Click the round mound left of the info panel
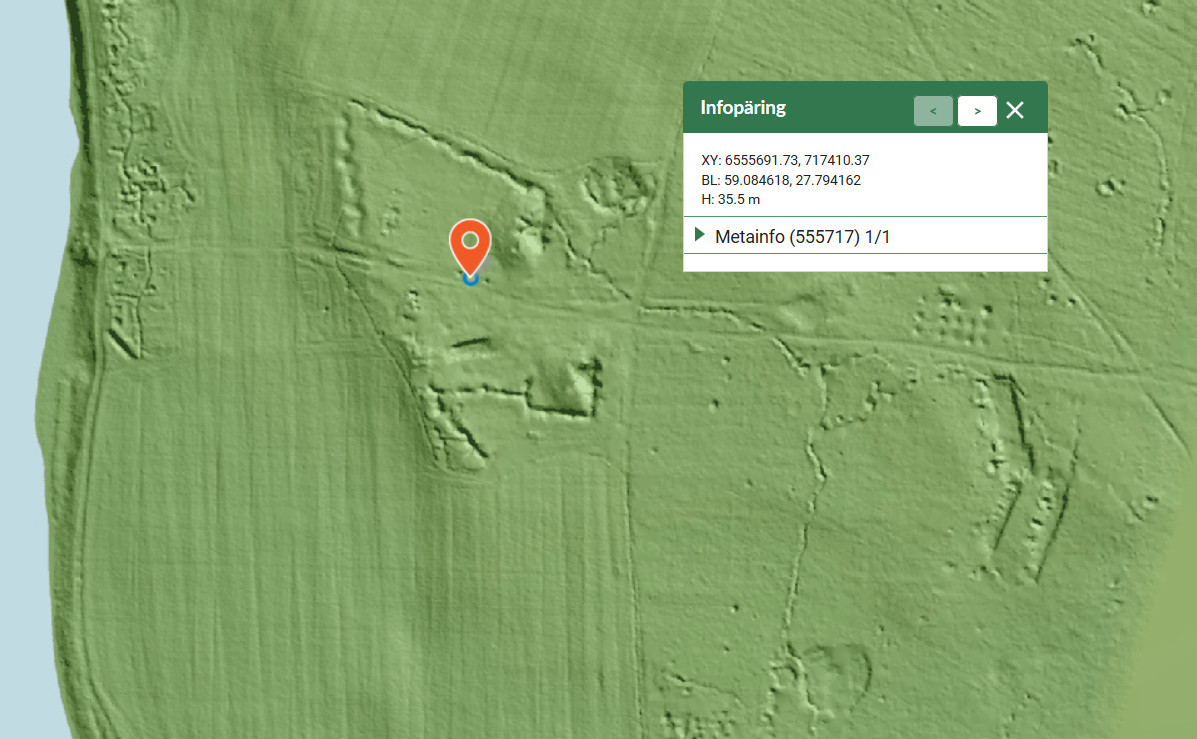Viewport: 1197px width, 739px height. pos(618,187)
